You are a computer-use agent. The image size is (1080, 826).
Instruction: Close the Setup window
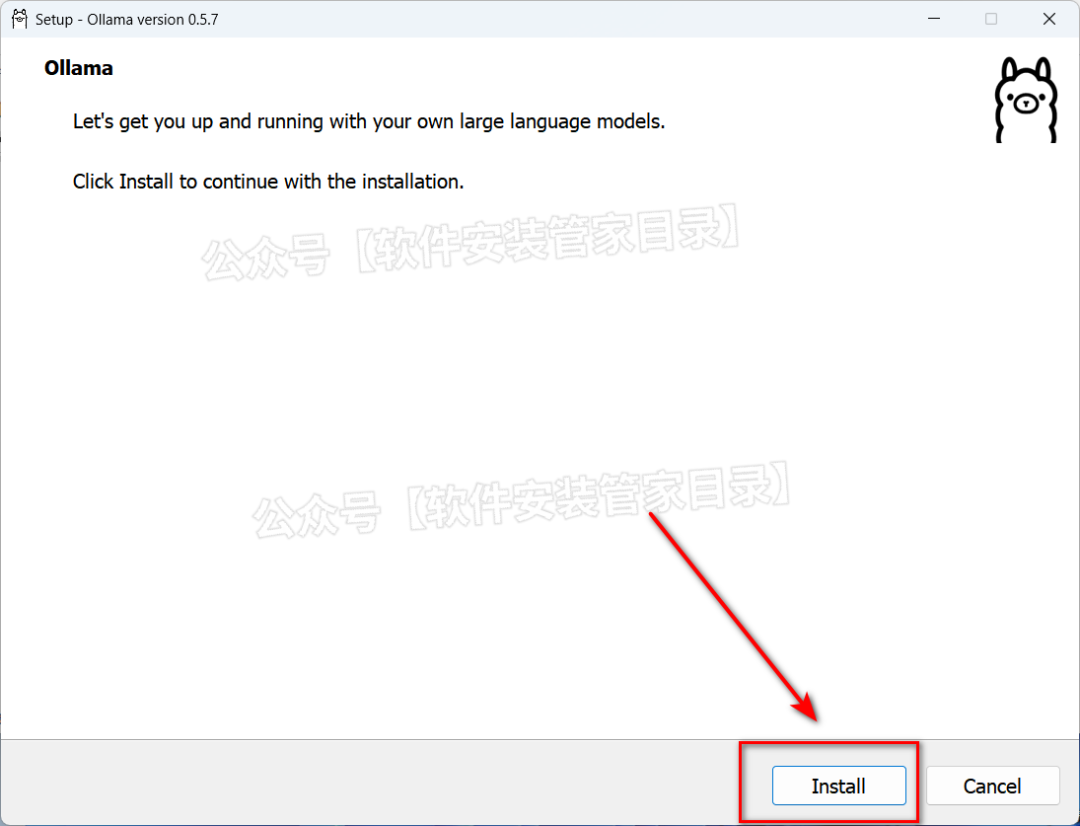coord(1048,19)
